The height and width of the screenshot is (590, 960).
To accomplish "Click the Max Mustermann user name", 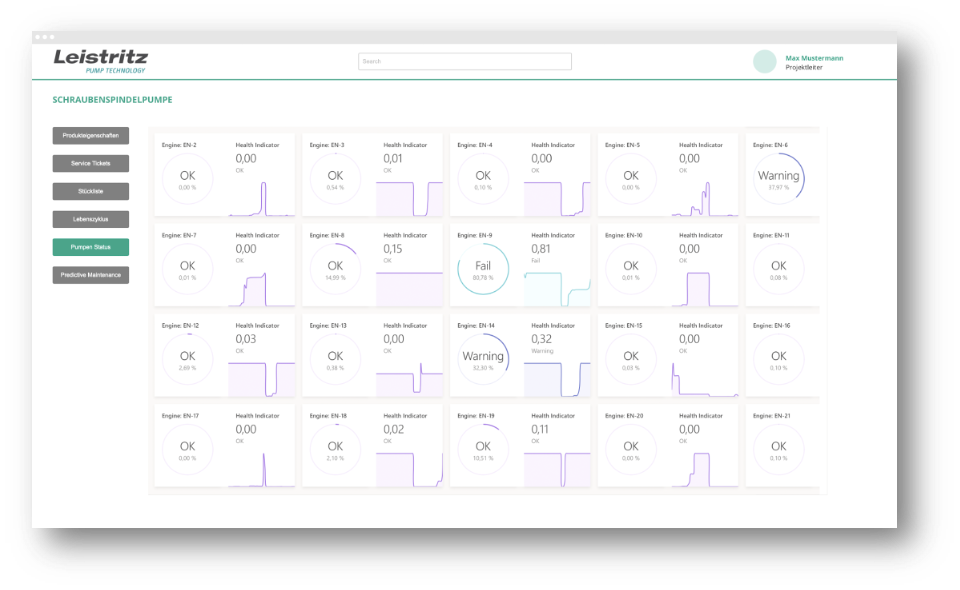I will pyautogui.click(x=814, y=58).
